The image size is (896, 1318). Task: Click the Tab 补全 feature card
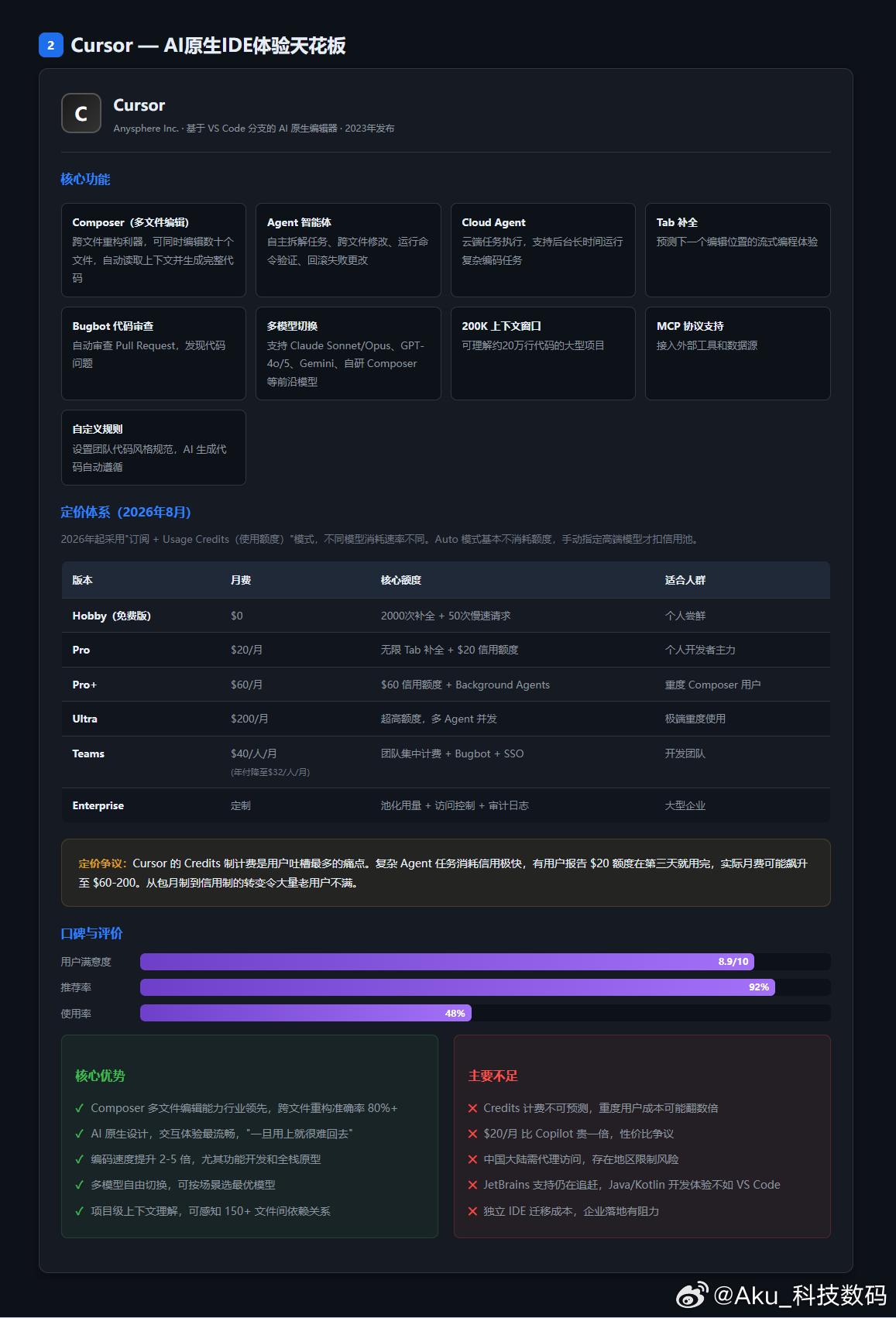point(738,250)
